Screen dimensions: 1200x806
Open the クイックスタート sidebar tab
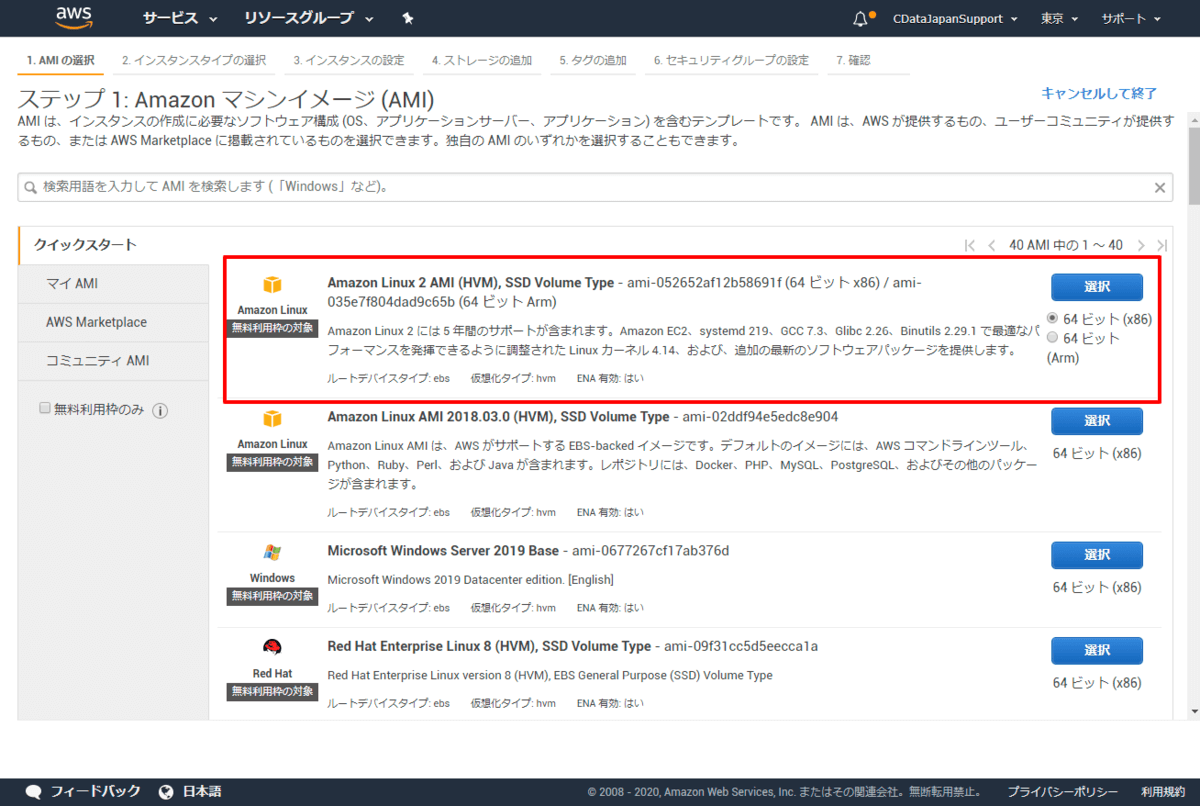(114, 245)
